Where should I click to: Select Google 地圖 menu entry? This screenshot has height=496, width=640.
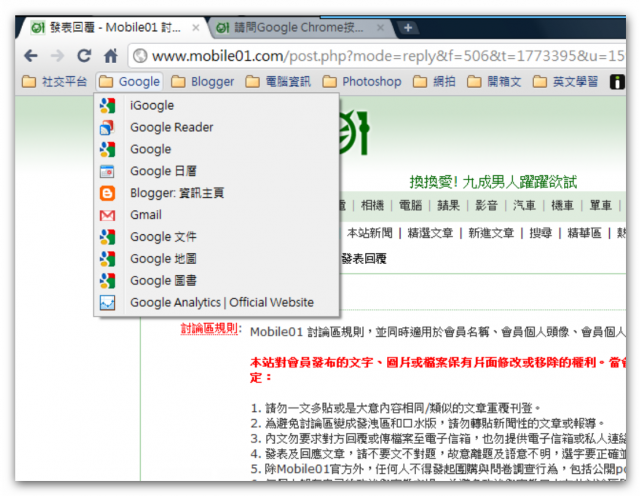(x=217, y=259)
